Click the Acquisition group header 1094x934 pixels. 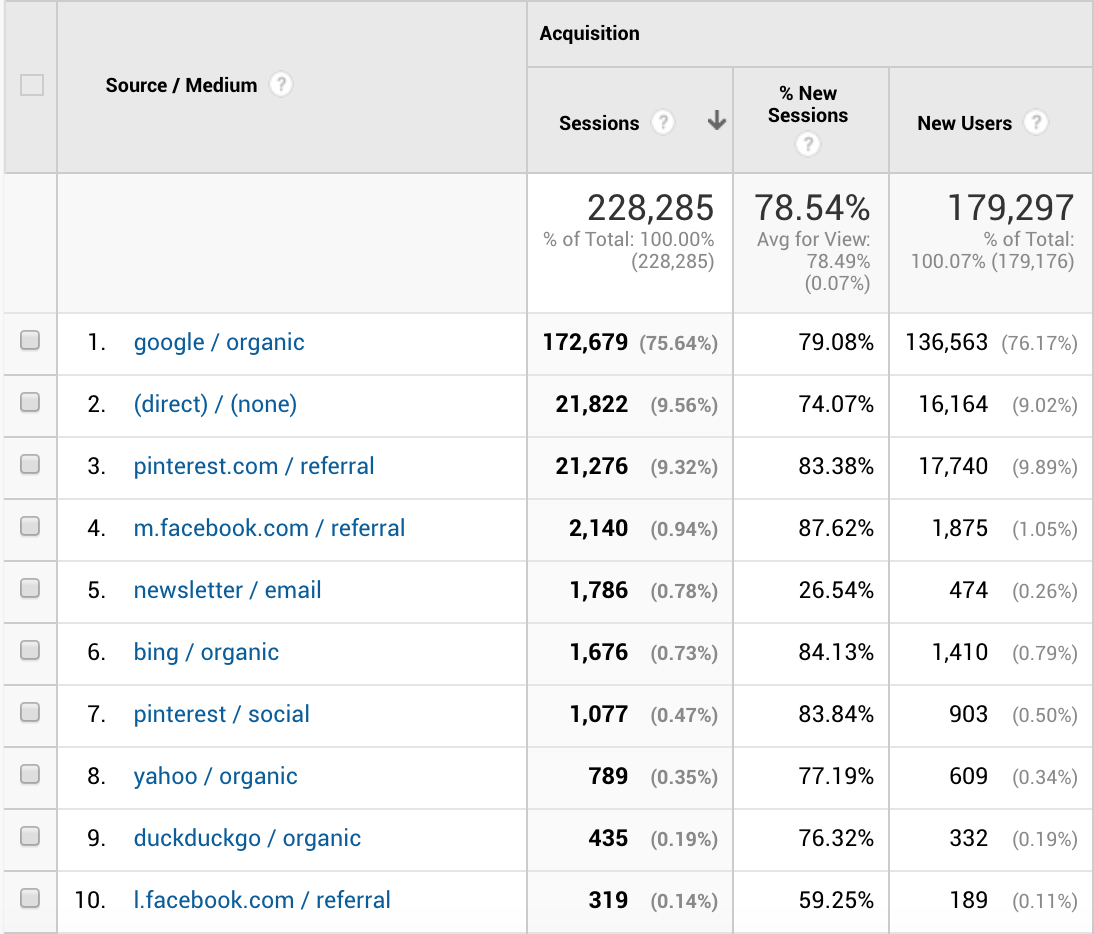(590, 33)
